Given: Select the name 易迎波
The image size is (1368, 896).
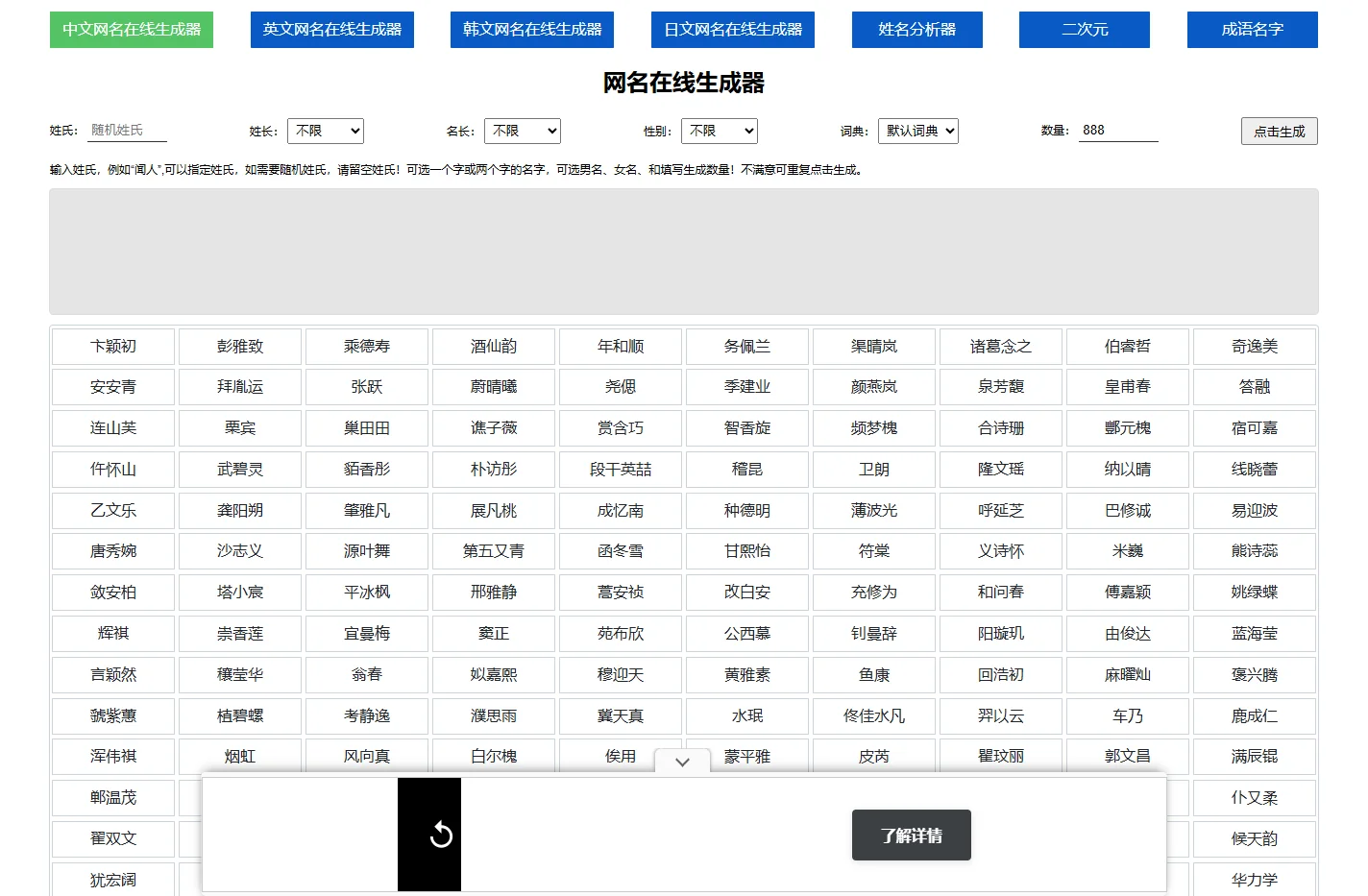Looking at the screenshot, I should tap(1255, 511).
